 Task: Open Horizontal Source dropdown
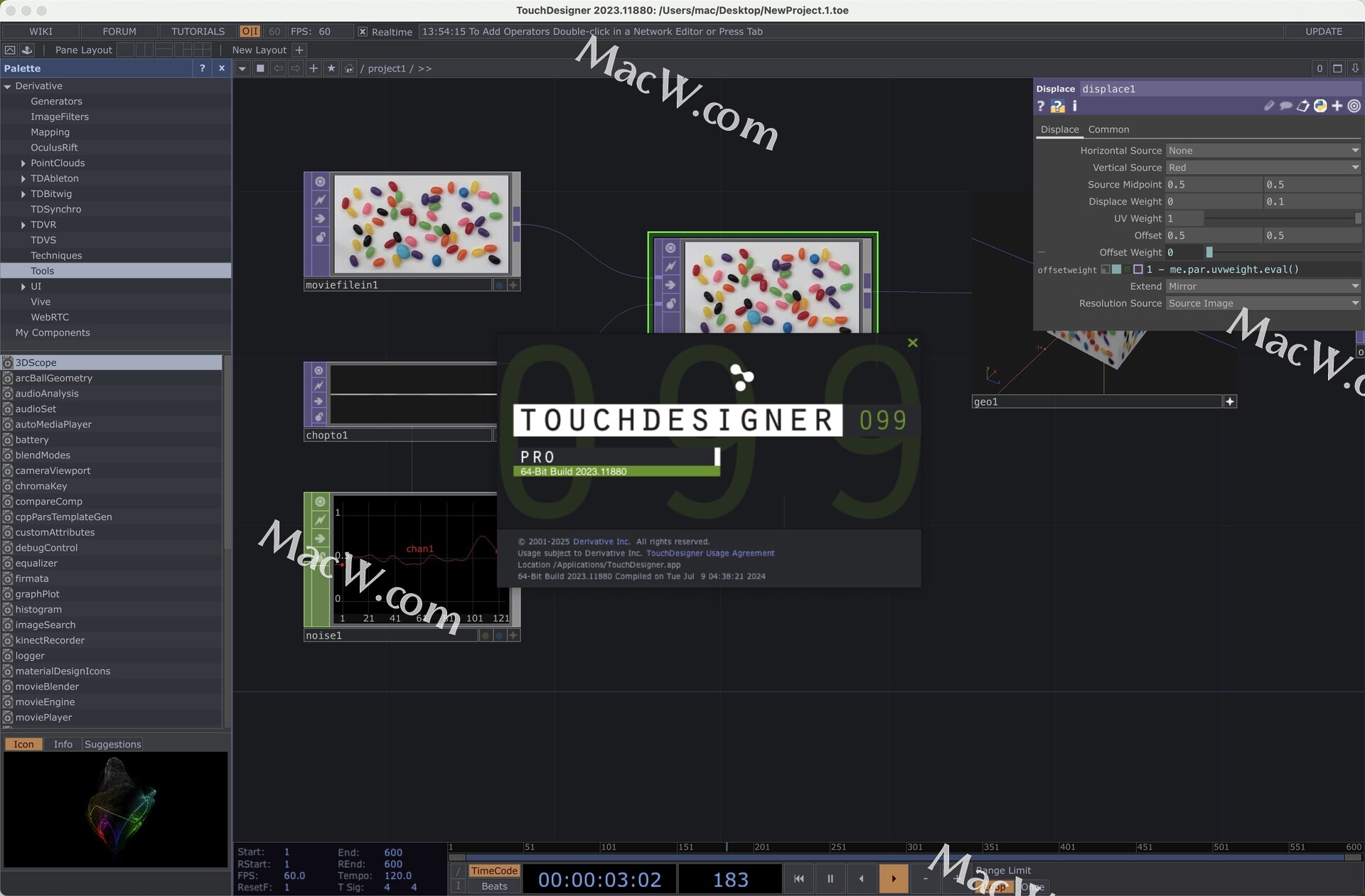(1263, 151)
